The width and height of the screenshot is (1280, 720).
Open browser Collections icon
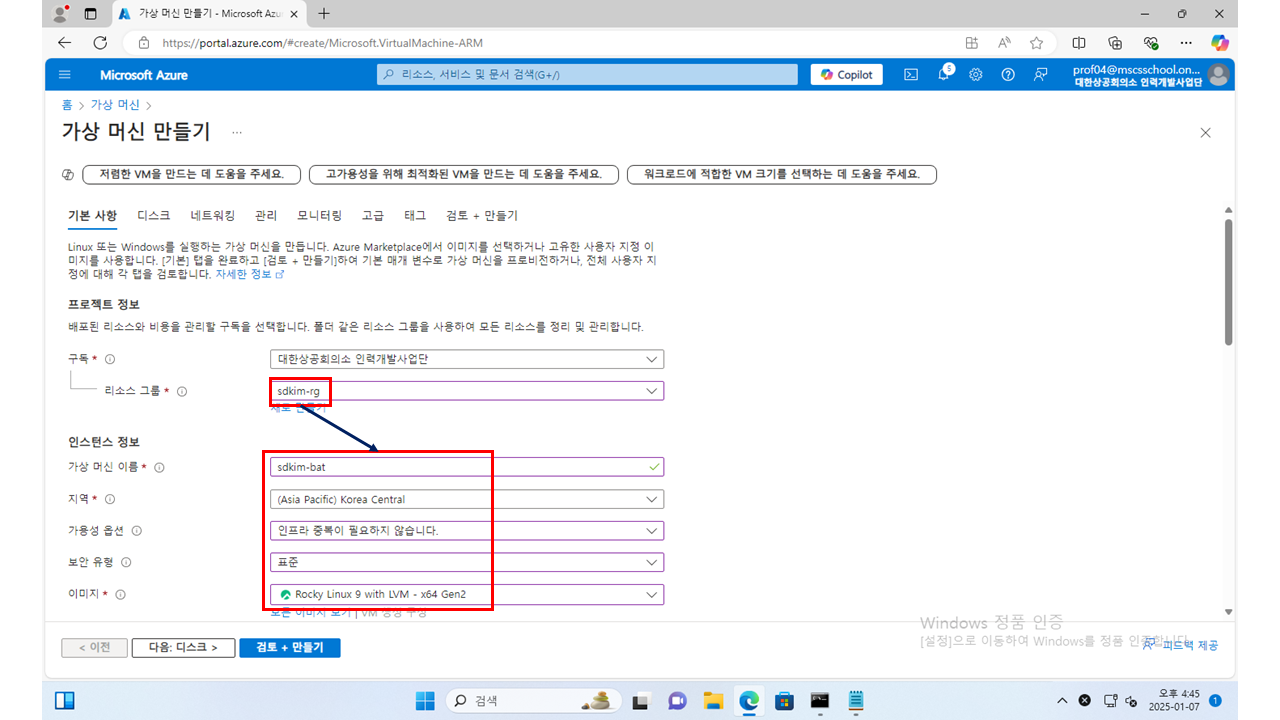1115,43
